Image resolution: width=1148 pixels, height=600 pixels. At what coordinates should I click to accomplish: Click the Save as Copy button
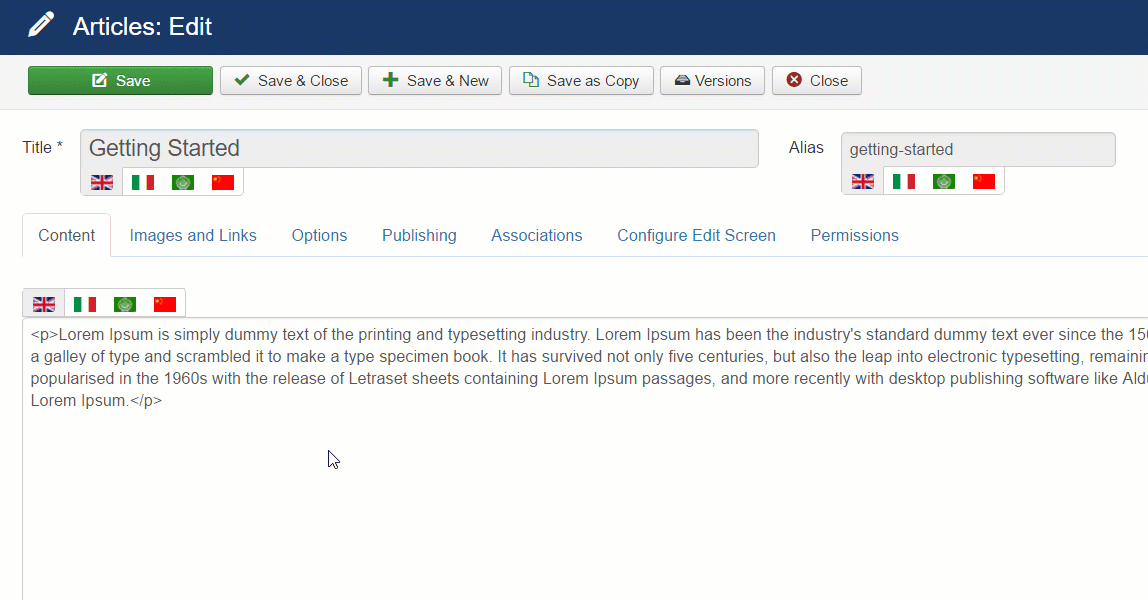click(x=581, y=81)
